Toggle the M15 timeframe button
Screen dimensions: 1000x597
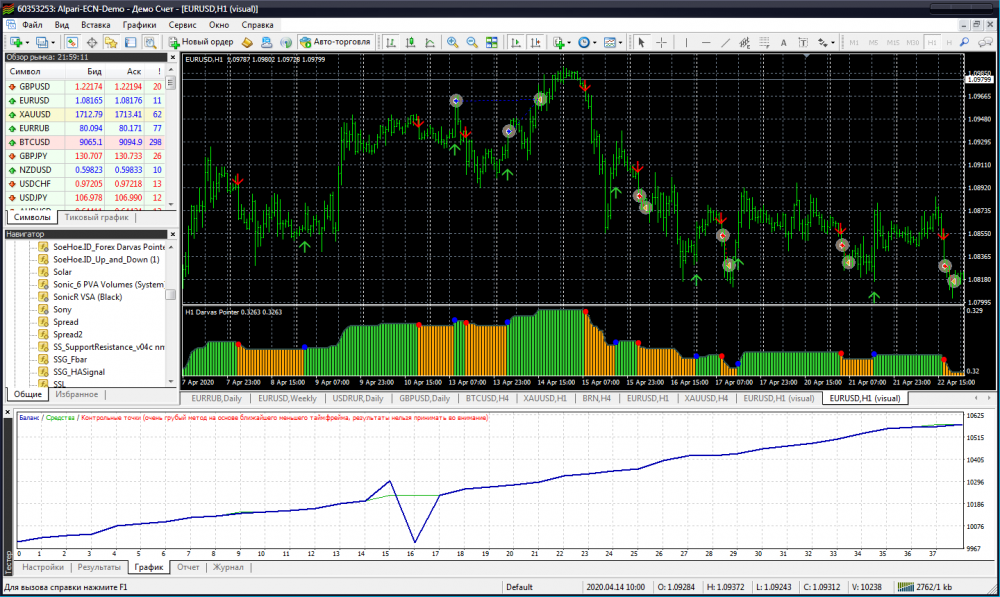click(x=892, y=42)
